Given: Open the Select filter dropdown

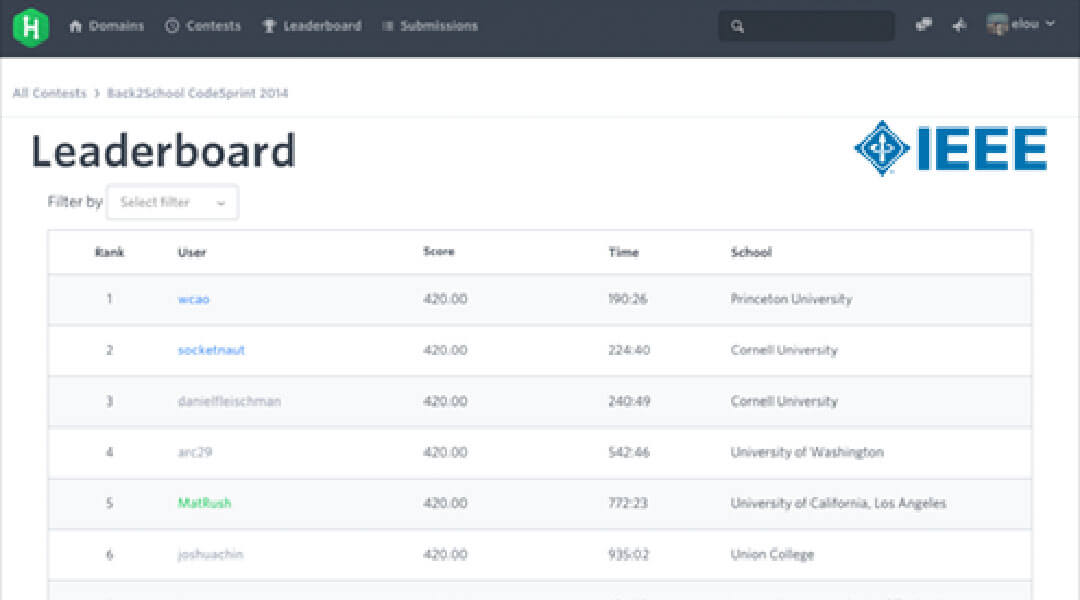Looking at the screenshot, I should pos(173,203).
